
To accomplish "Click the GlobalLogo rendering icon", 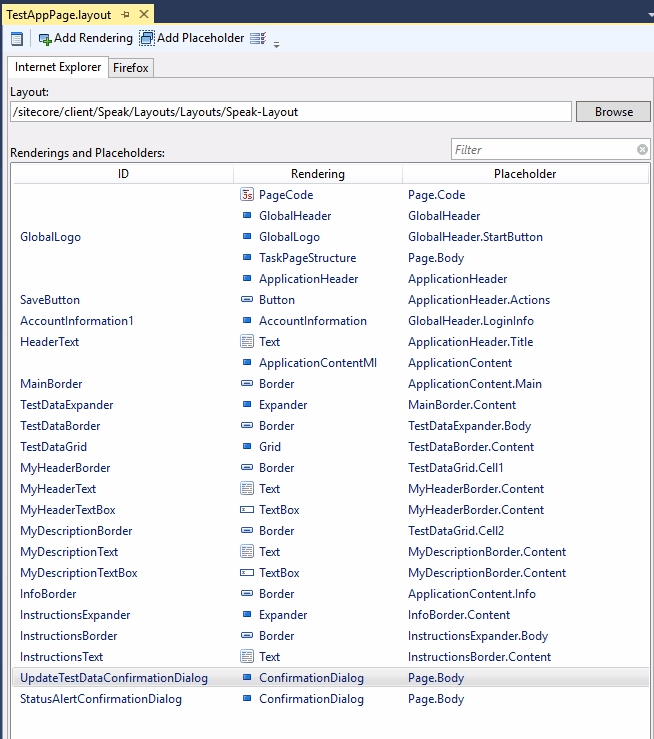I will click(x=247, y=236).
